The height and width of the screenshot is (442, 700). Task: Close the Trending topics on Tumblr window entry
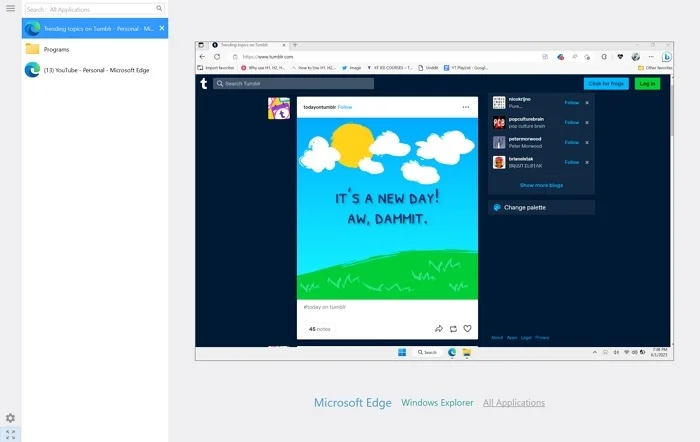coord(161,28)
